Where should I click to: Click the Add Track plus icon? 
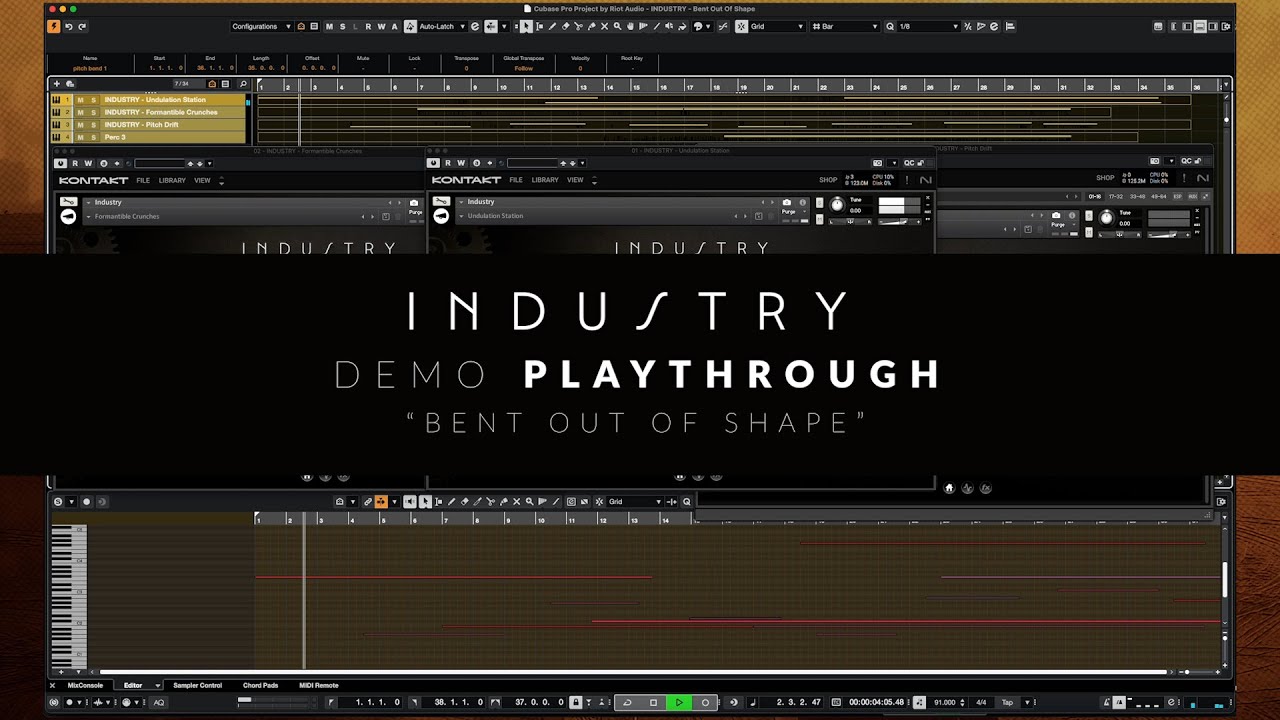point(56,84)
